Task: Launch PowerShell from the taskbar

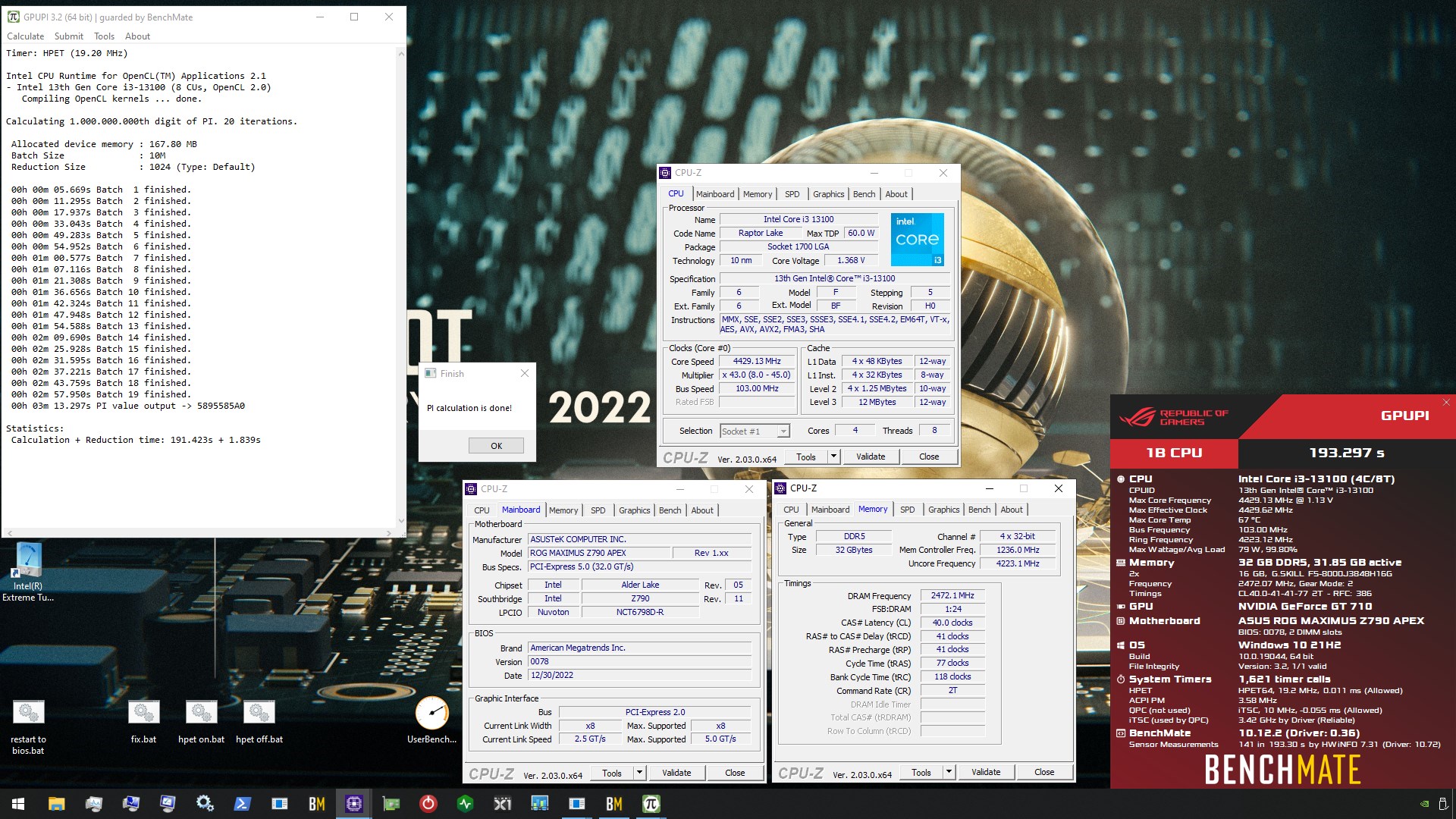Action: coord(242,804)
